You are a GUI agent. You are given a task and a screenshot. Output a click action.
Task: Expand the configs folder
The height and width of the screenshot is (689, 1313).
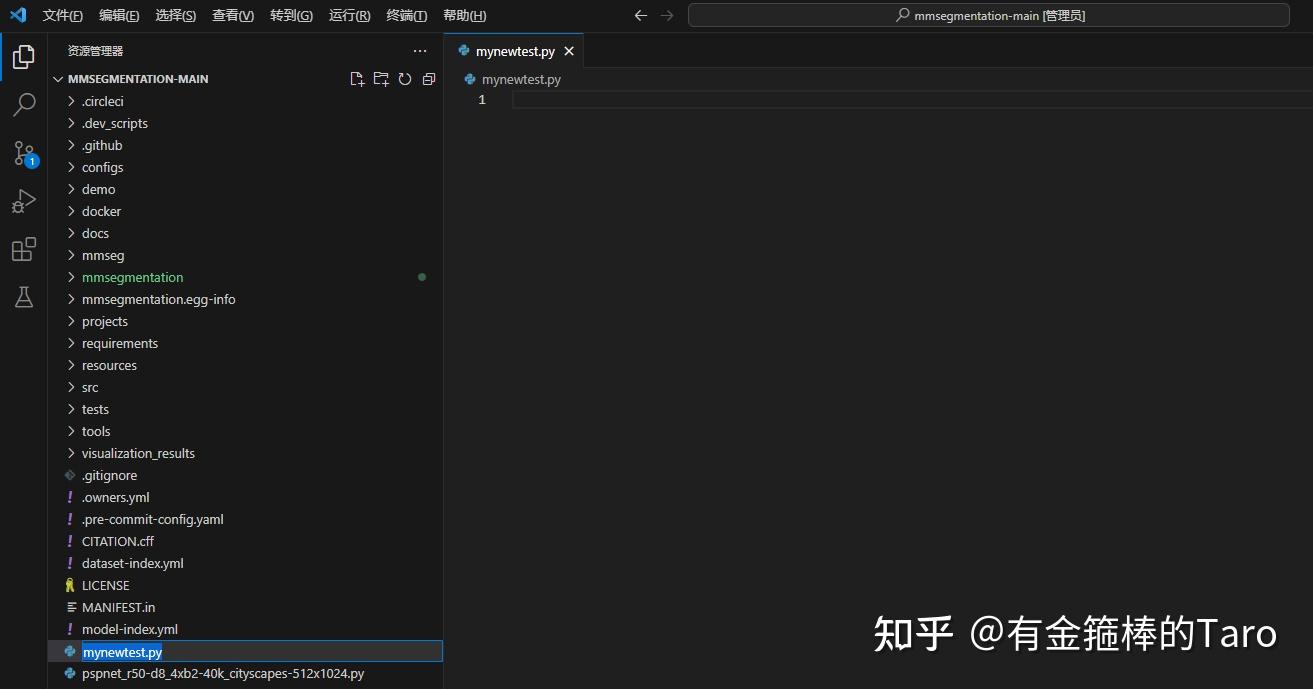click(x=103, y=167)
